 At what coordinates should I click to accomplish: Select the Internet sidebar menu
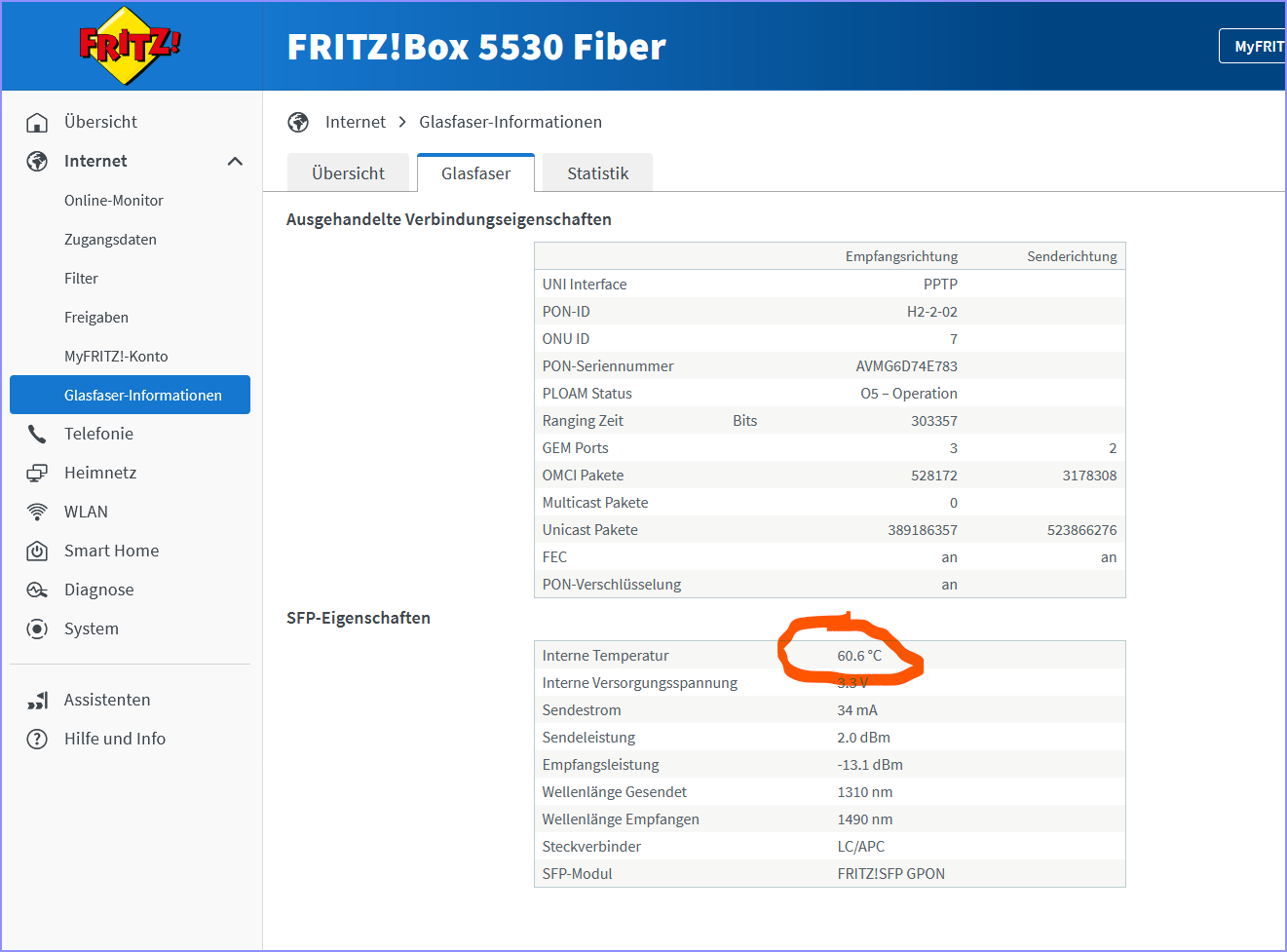coord(95,161)
